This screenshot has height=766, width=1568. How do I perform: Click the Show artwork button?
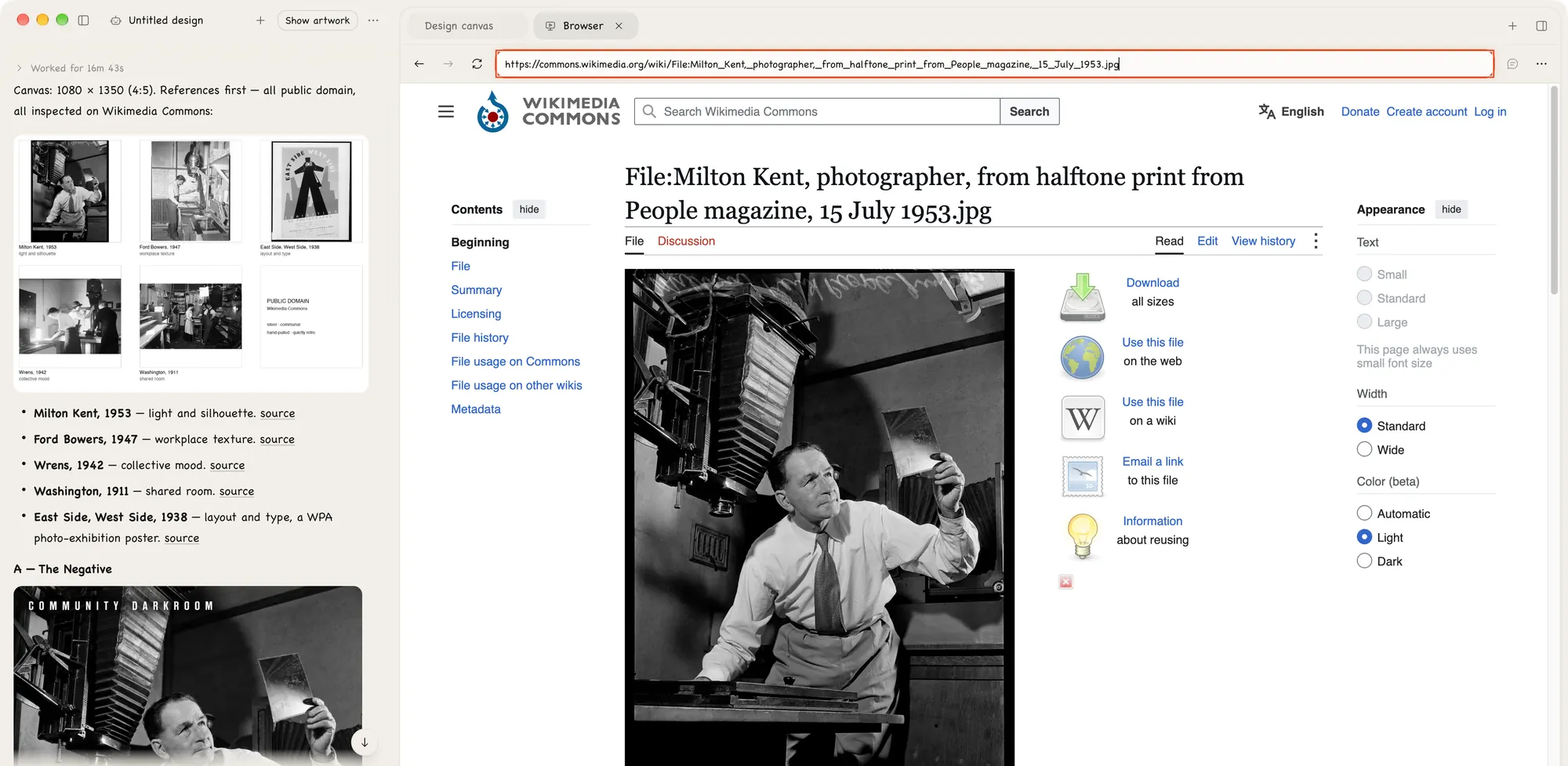tap(318, 20)
